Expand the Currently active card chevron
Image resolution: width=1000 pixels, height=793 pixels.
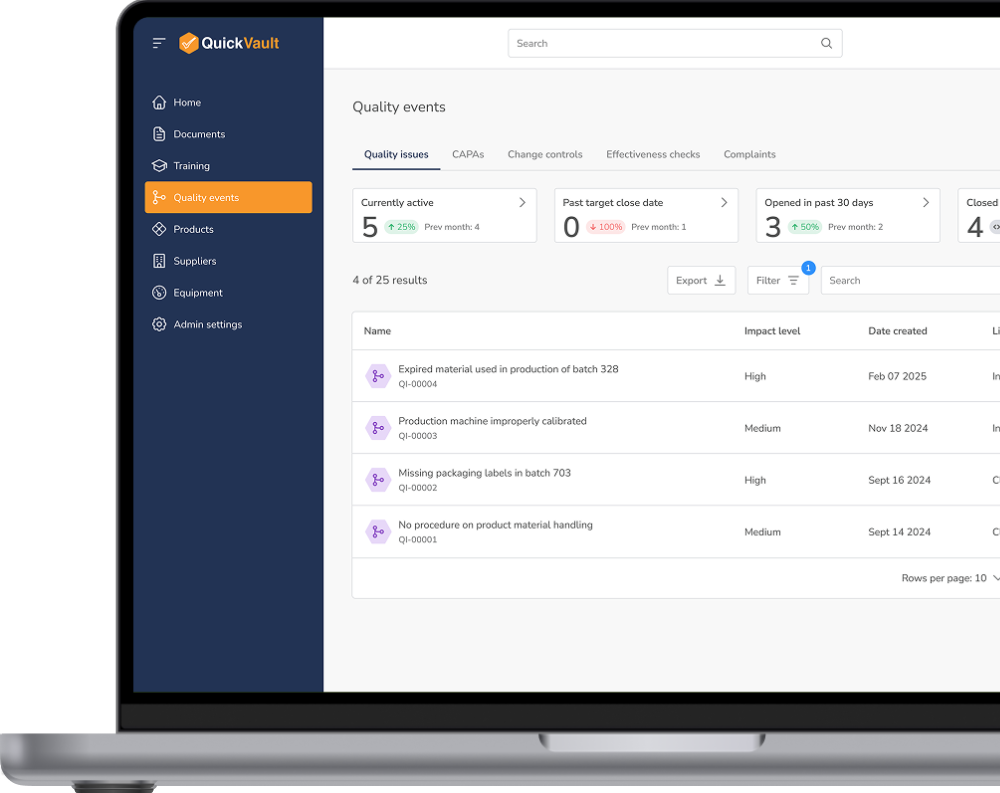click(x=522, y=203)
